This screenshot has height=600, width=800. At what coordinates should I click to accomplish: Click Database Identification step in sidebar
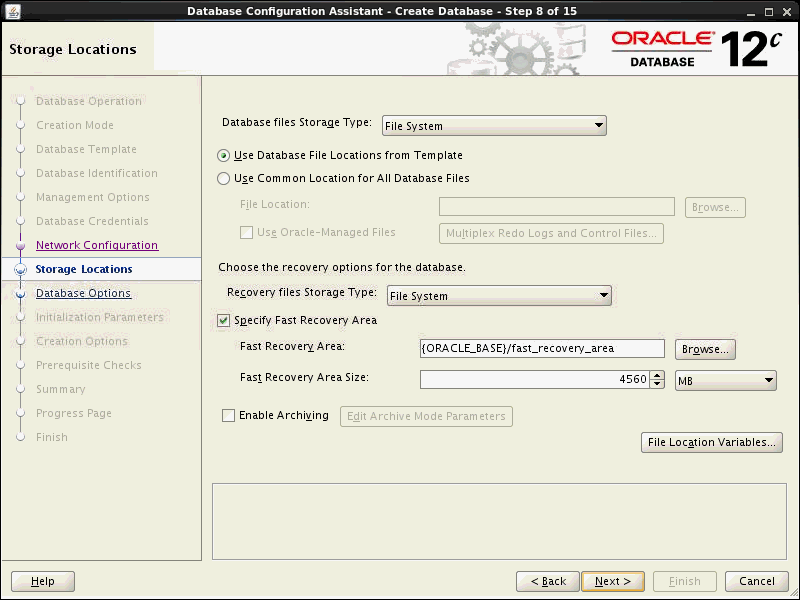point(97,173)
